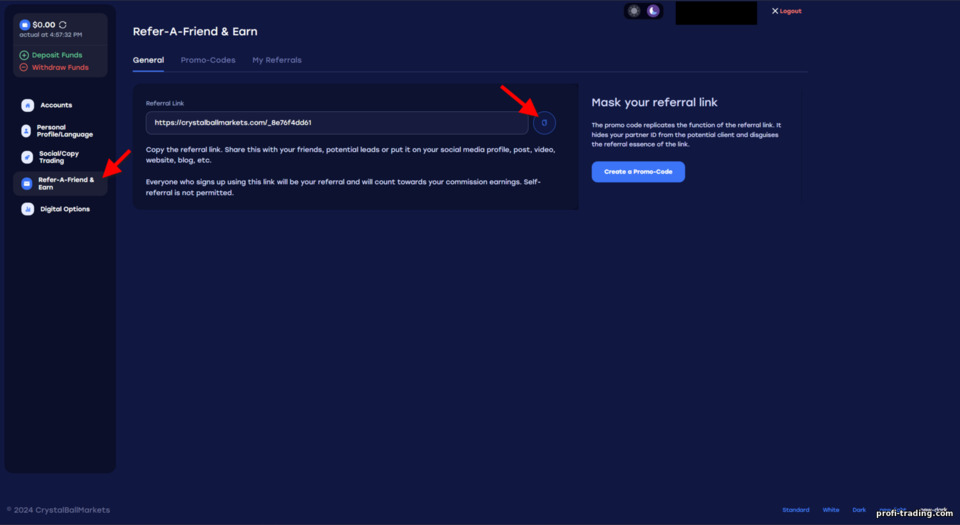Image resolution: width=960 pixels, height=525 pixels.
Task: Click the wallet icon beside the balance
Action: click(x=24, y=25)
